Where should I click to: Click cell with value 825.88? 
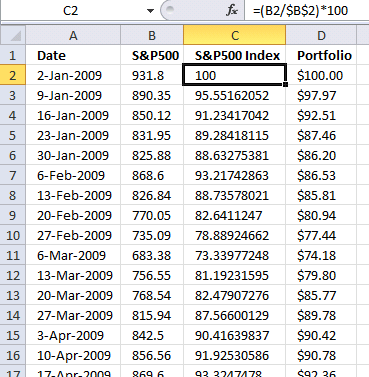point(152,155)
